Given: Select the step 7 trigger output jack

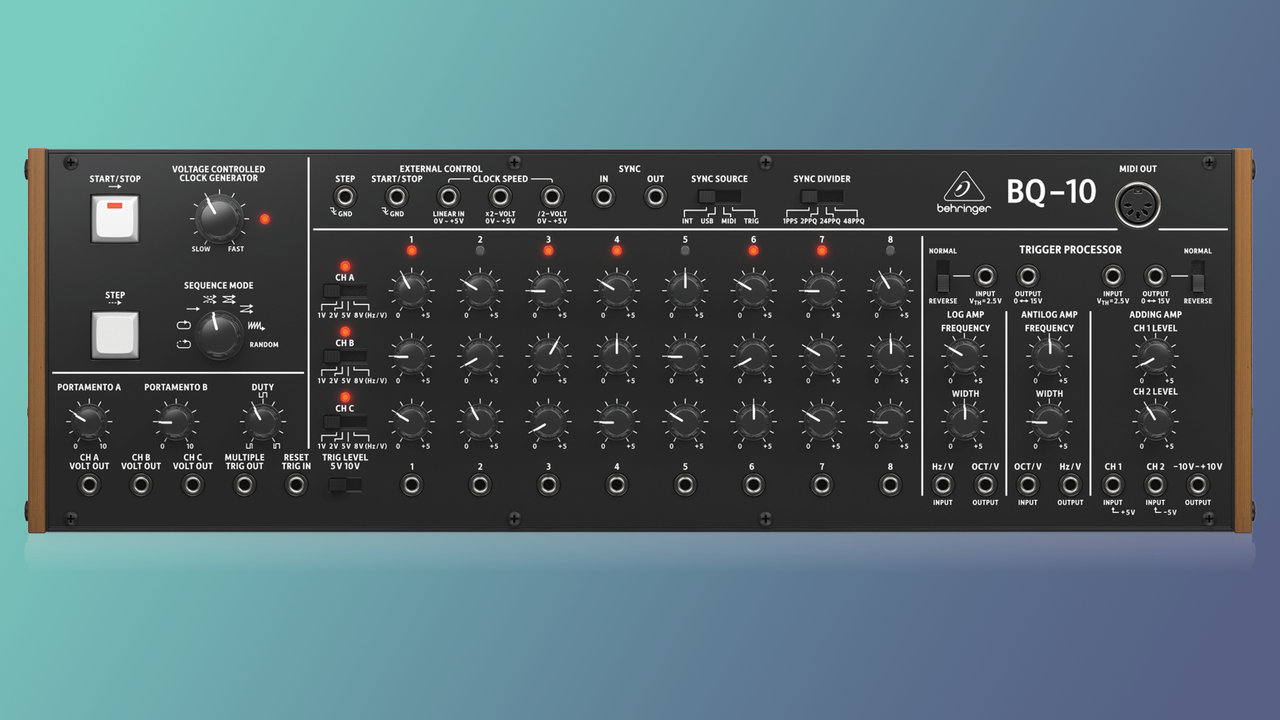Looking at the screenshot, I should tap(822, 485).
